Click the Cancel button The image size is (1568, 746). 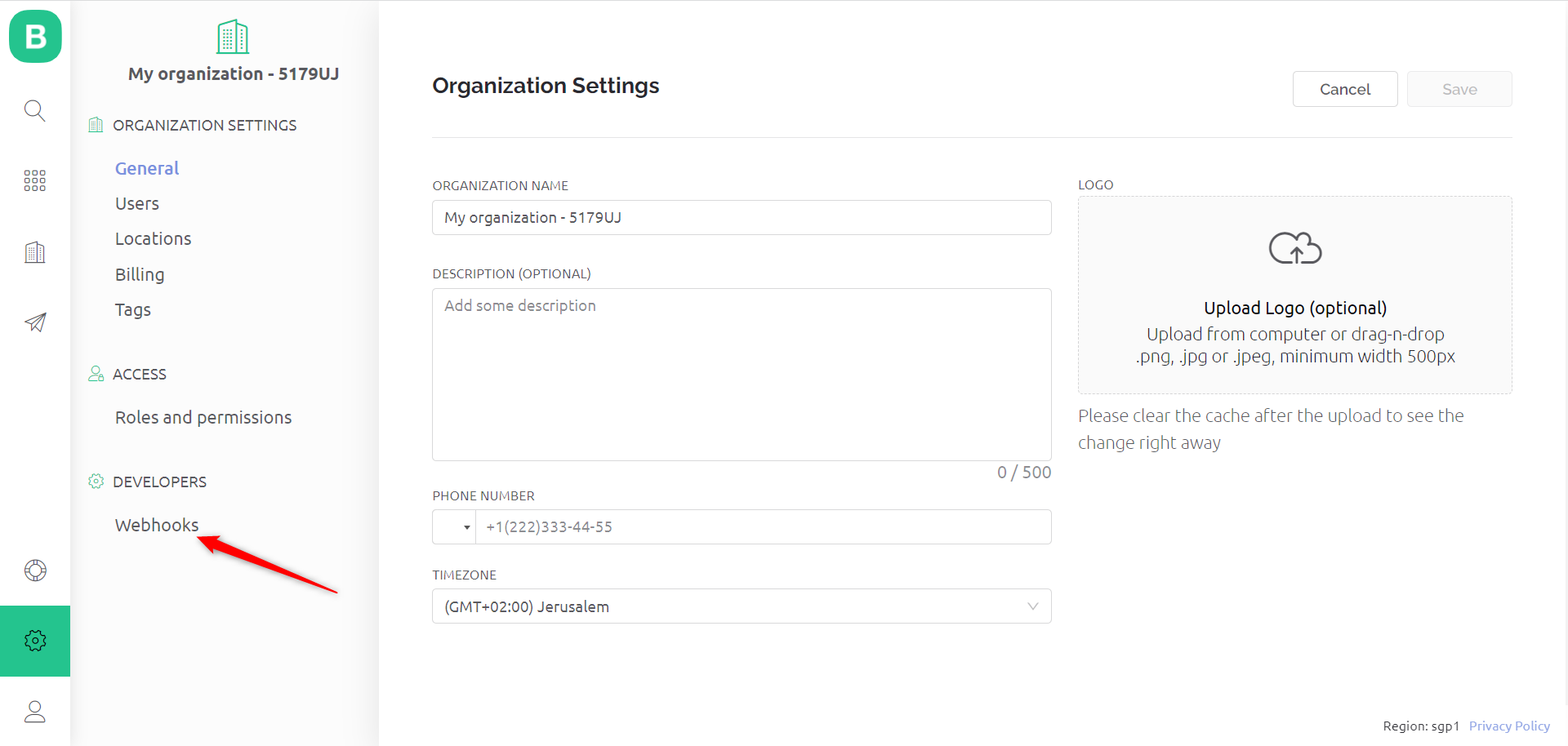[x=1345, y=89]
